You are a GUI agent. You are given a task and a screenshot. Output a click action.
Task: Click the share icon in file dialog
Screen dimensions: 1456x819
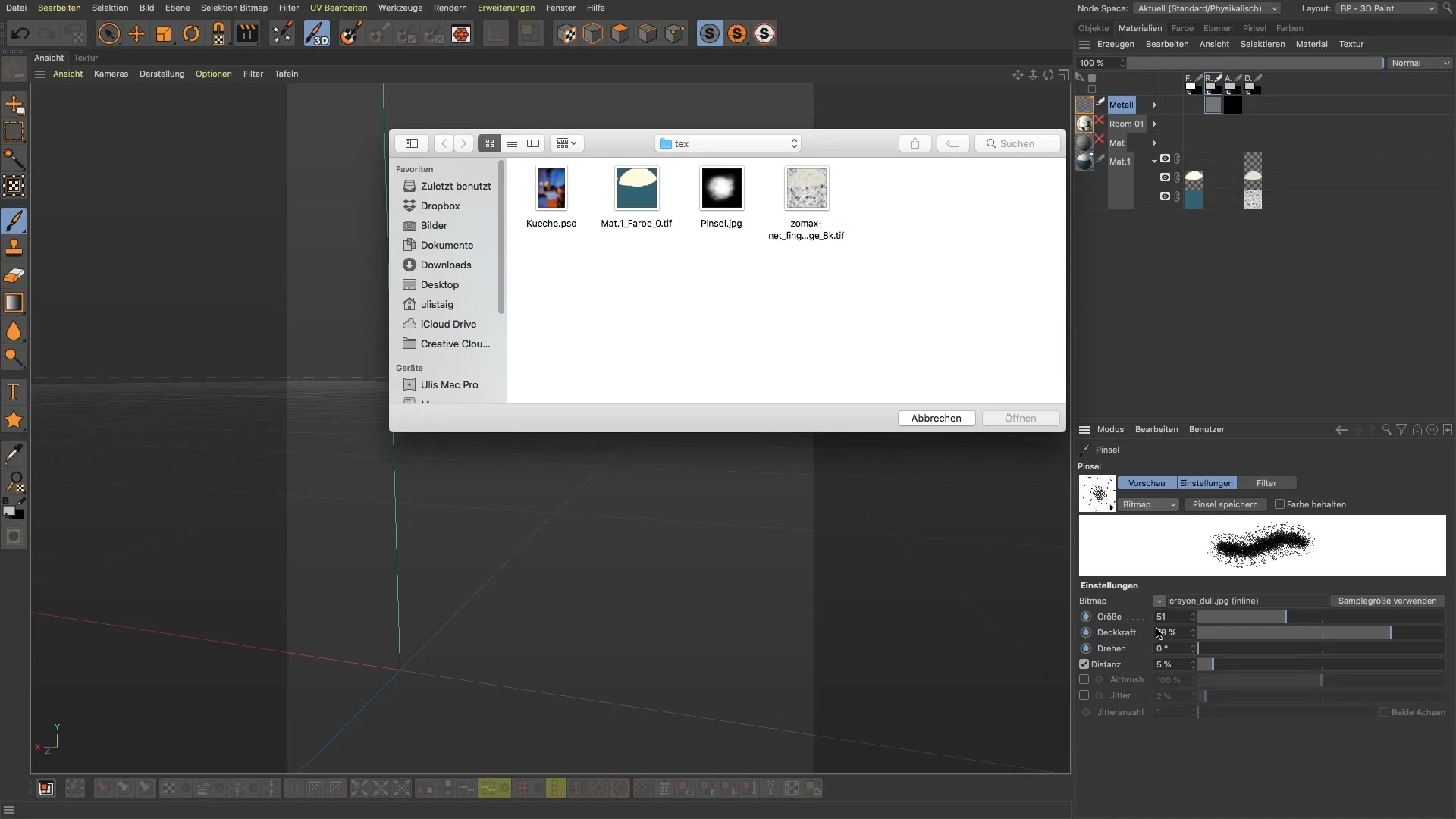click(915, 143)
